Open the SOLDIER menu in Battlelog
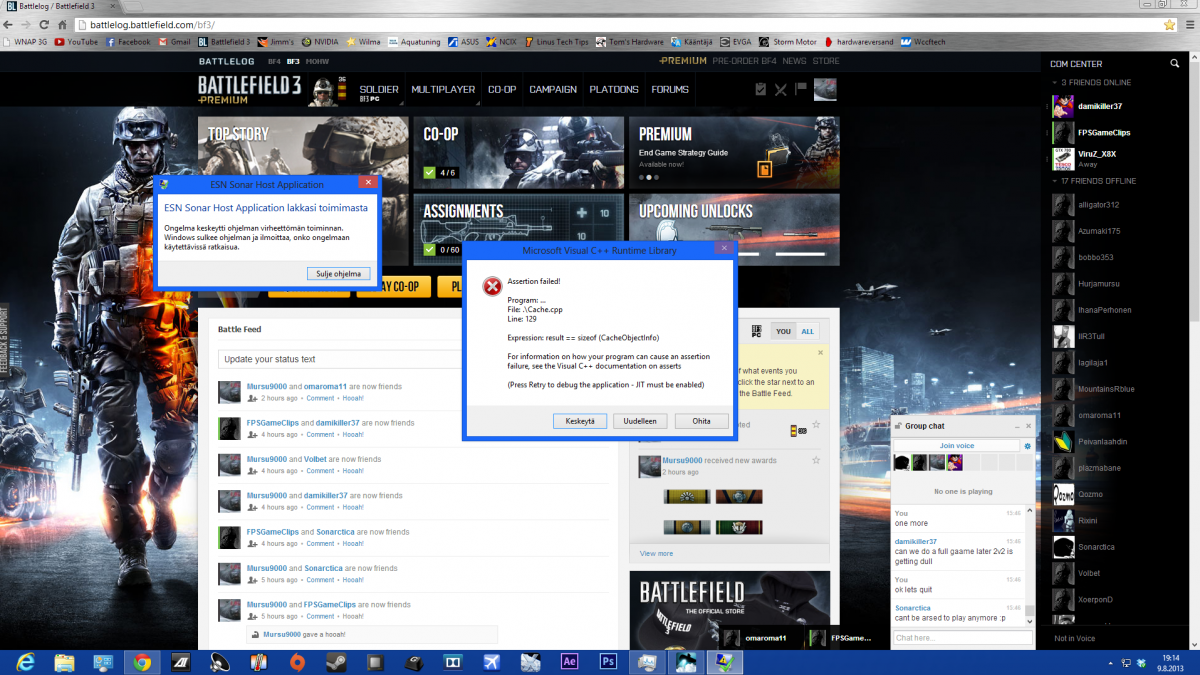 pyautogui.click(x=379, y=89)
